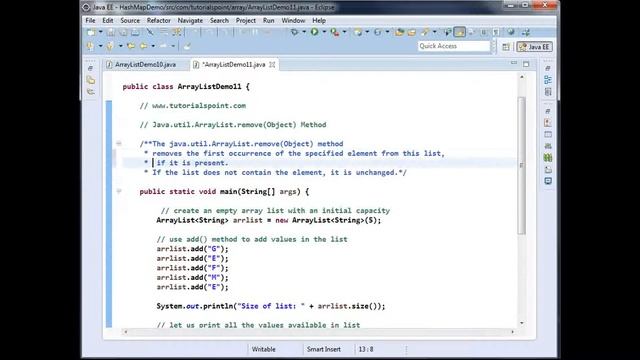Toggle the highlighted Mark Occurrences button
The height and width of the screenshot is (360, 640).
coord(459,32)
